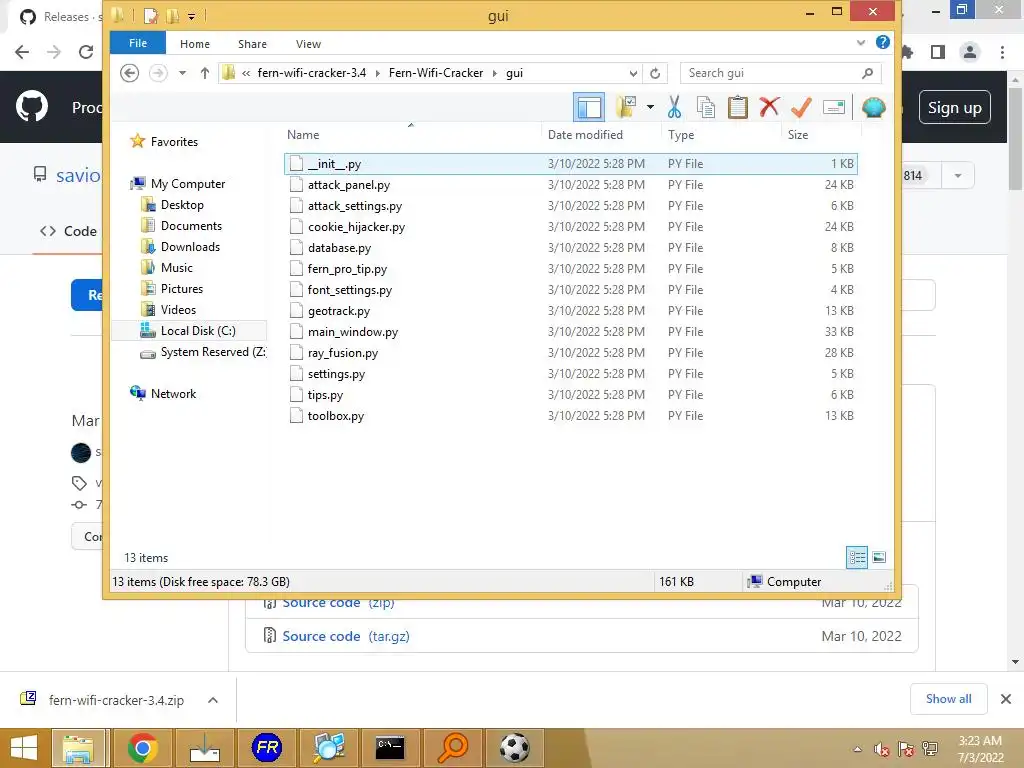Click the globe shell icon in toolbar
Image resolution: width=1024 pixels, height=768 pixels.
[873, 107]
